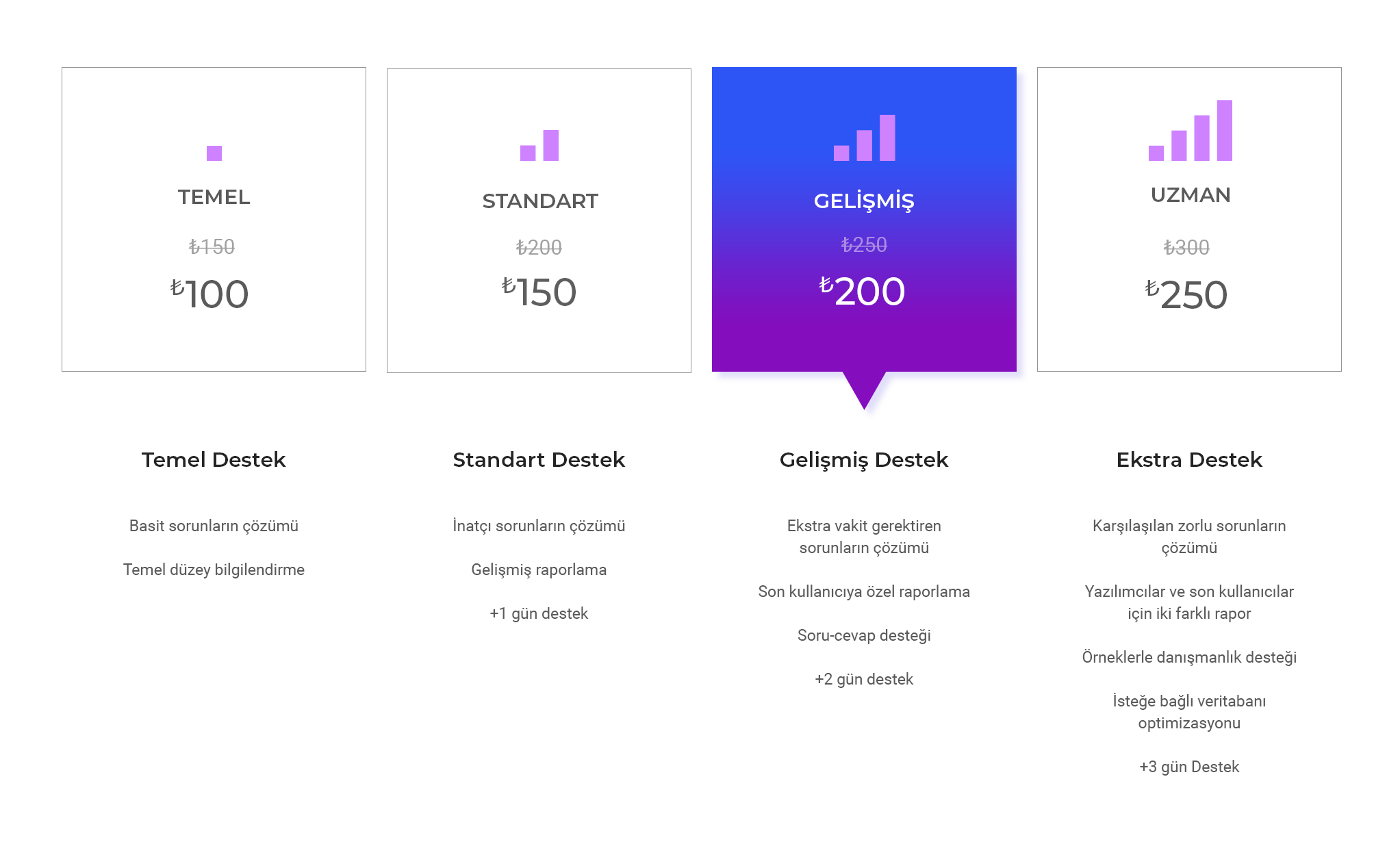Choose the UZMAN plan heading
1400x855 pixels.
pos(1190,195)
